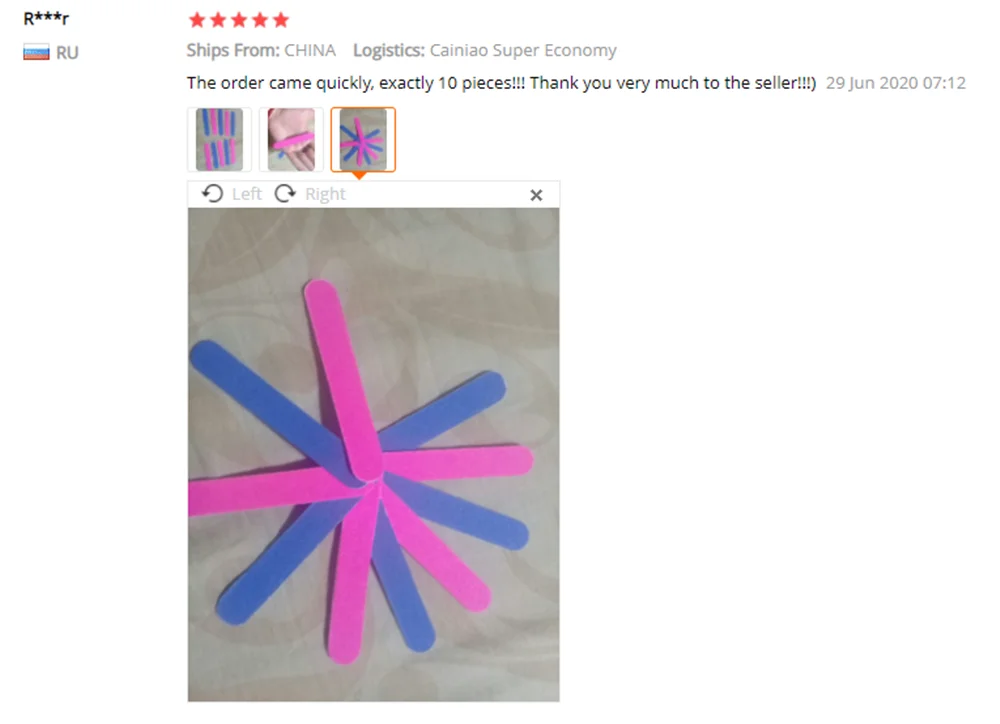
Task: Click the first red rating star
Action: coord(197,20)
